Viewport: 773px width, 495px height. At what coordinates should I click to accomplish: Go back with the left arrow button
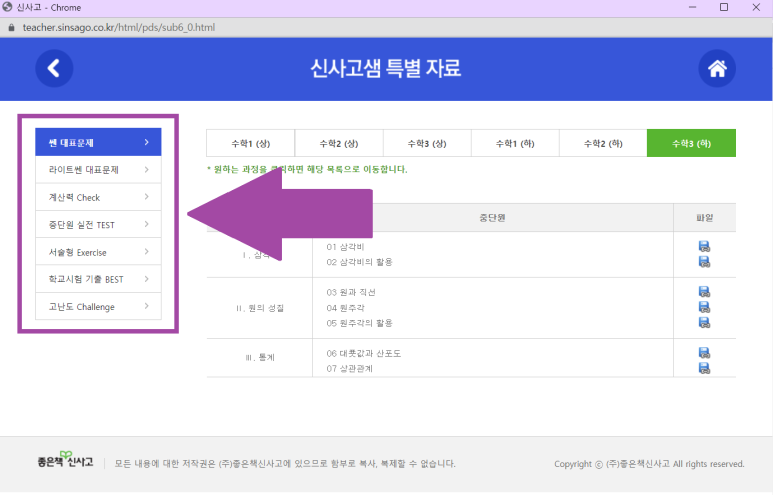(x=54, y=68)
